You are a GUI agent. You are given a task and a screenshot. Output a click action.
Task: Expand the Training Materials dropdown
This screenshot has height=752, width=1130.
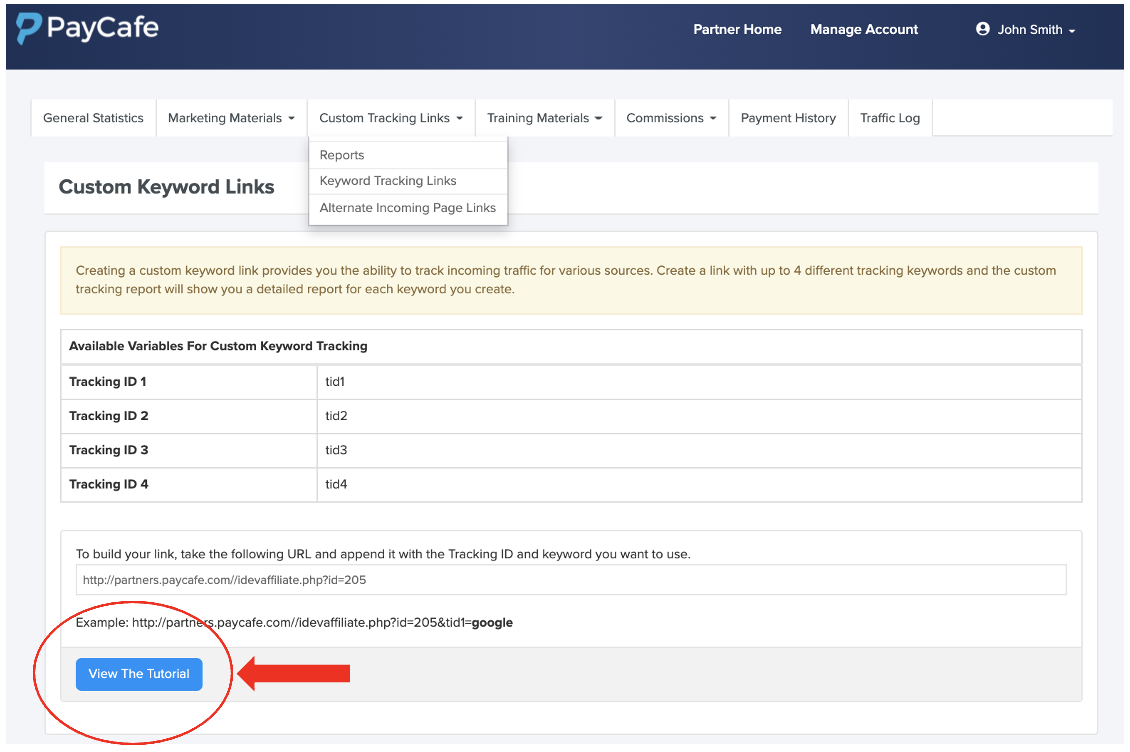coord(545,118)
